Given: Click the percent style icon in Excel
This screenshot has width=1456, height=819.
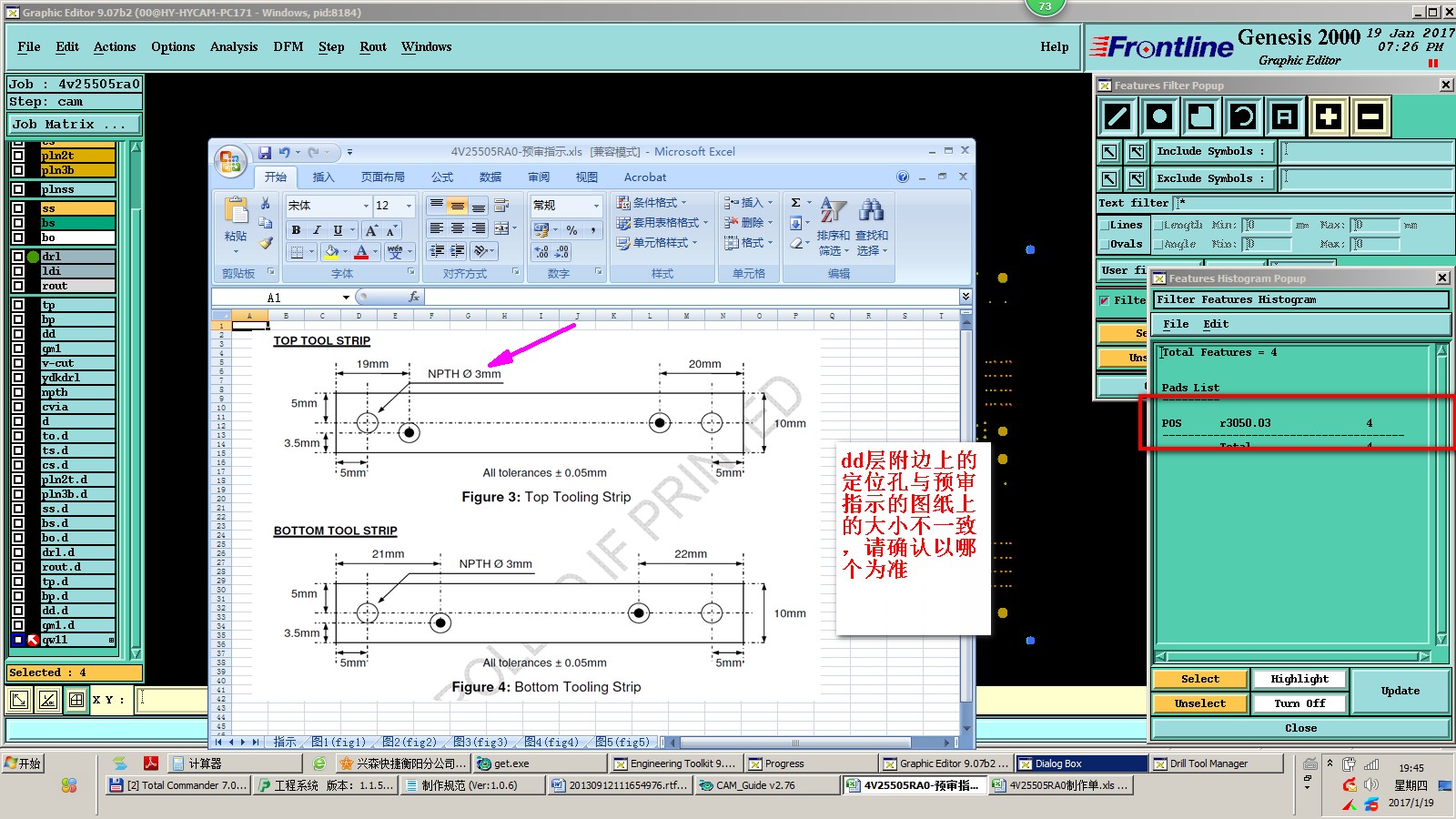Looking at the screenshot, I should point(571,230).
